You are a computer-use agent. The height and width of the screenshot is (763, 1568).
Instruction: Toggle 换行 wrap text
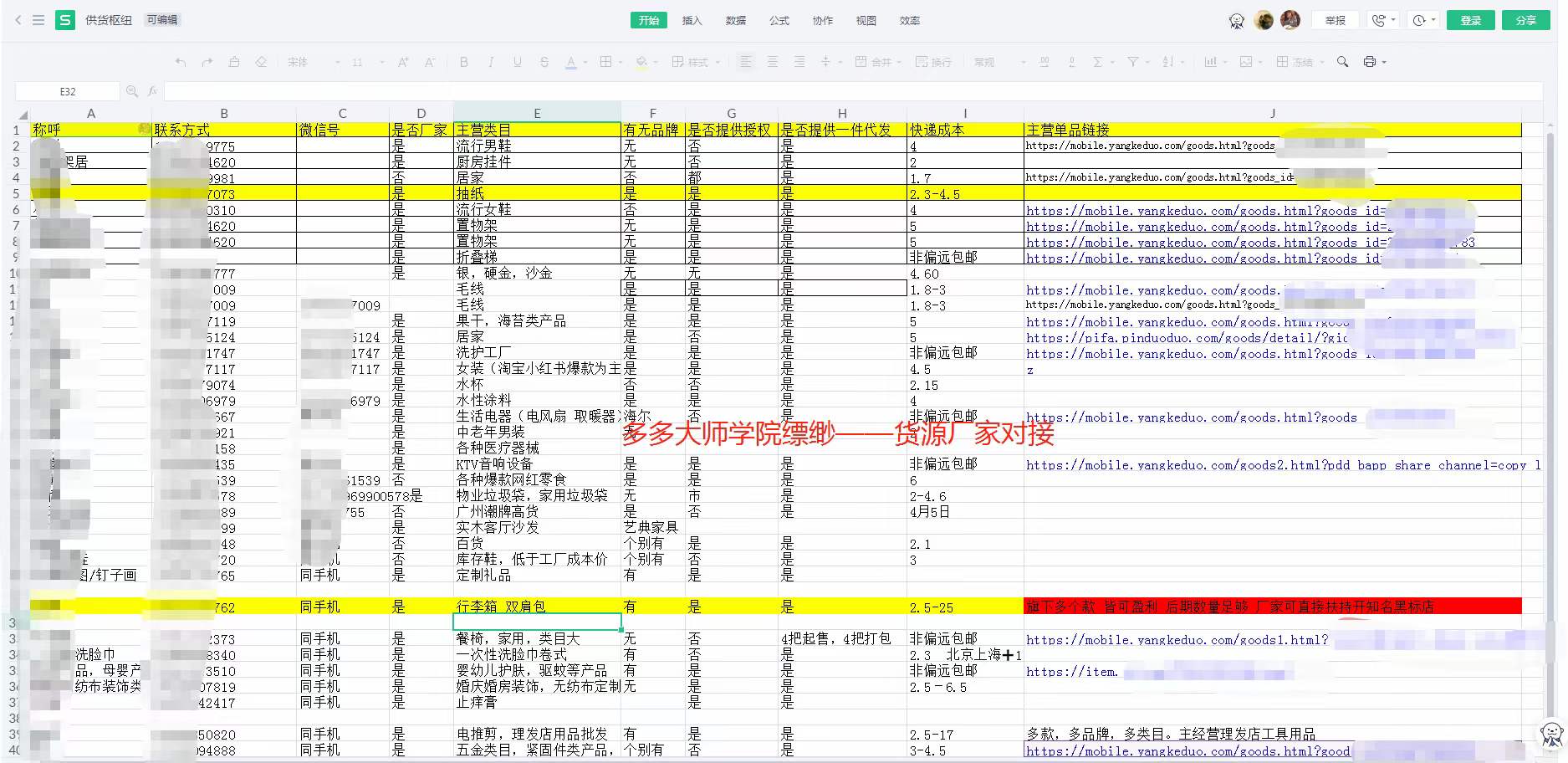click(933, 62)
